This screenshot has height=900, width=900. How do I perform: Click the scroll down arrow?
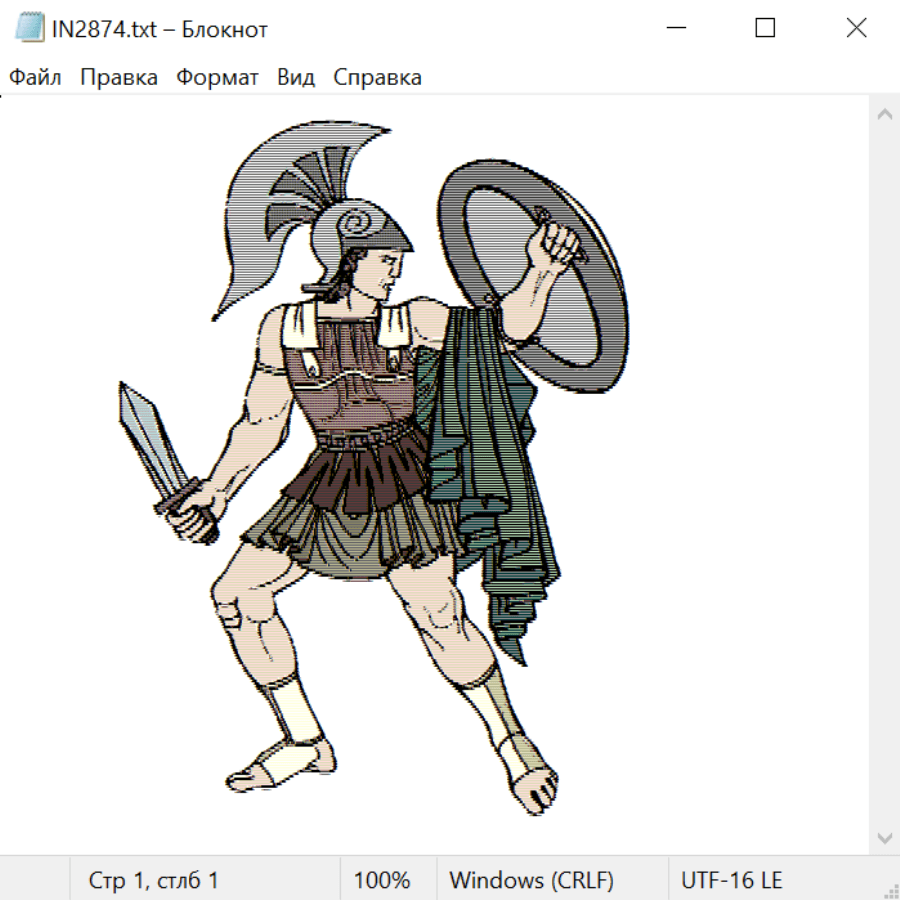pos(884,837)
